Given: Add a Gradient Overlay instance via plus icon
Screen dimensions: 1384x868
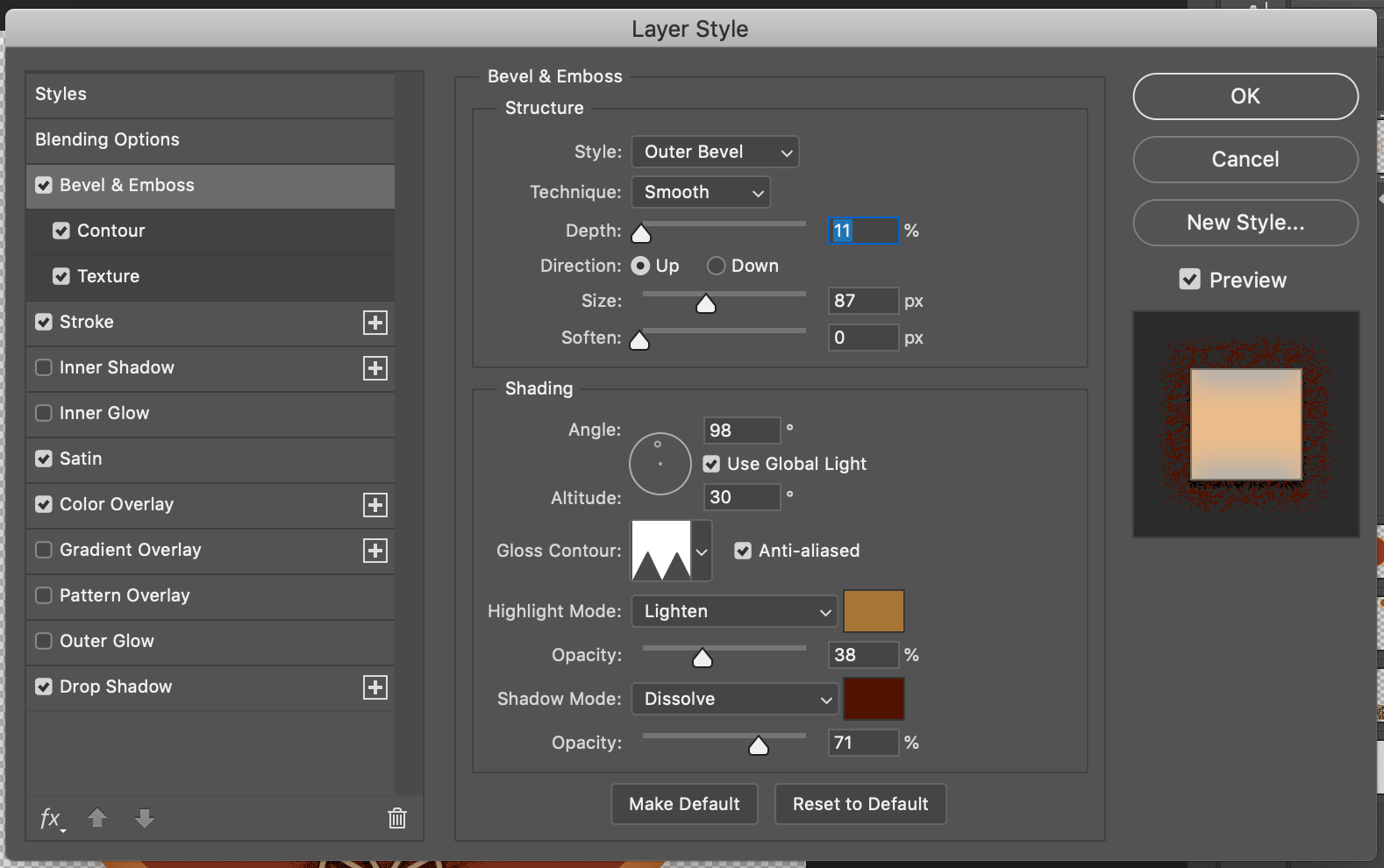Looking at the screenshot, I should (x=375, y=551).
